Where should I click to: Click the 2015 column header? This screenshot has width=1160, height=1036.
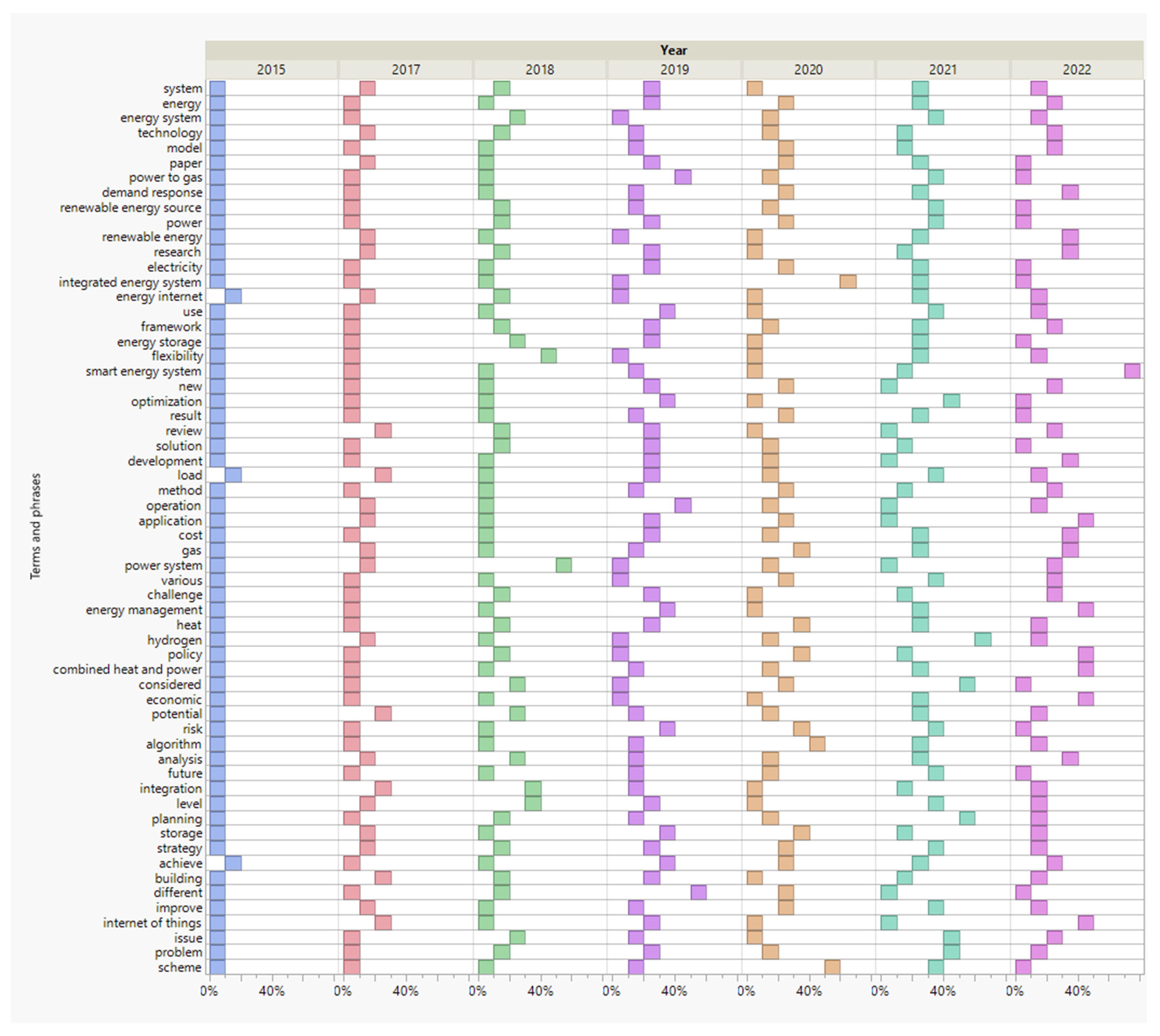271,70
